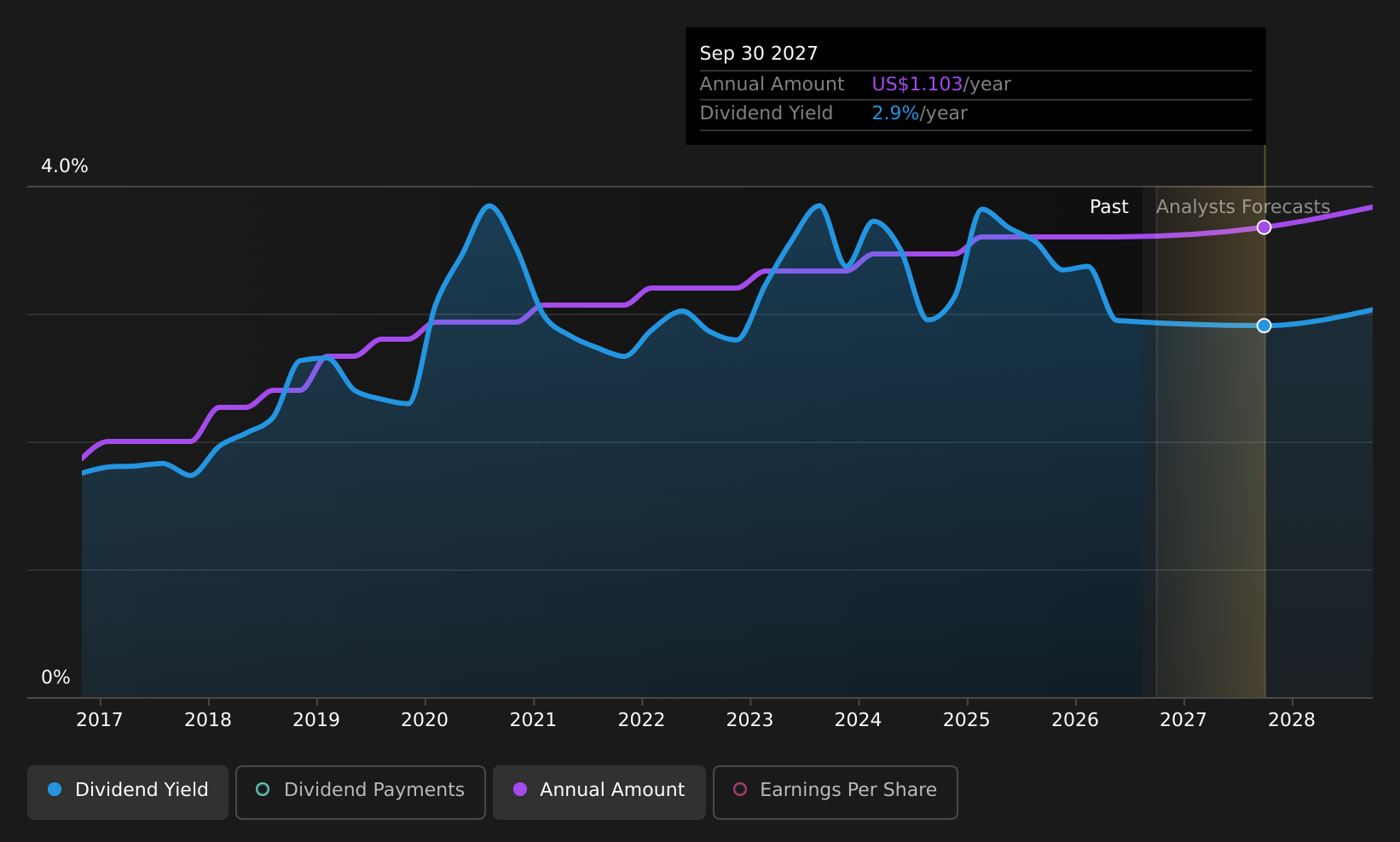Click the Dividend Yield label in tooltip
Viewport: 1400px width, 842px height.
click(x=766, y=113)
